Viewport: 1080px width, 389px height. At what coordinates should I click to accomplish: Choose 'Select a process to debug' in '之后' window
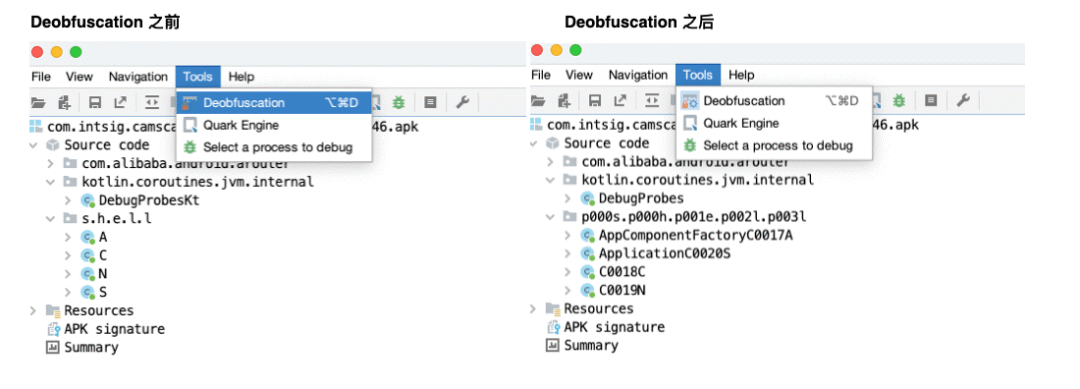[774, 145]
